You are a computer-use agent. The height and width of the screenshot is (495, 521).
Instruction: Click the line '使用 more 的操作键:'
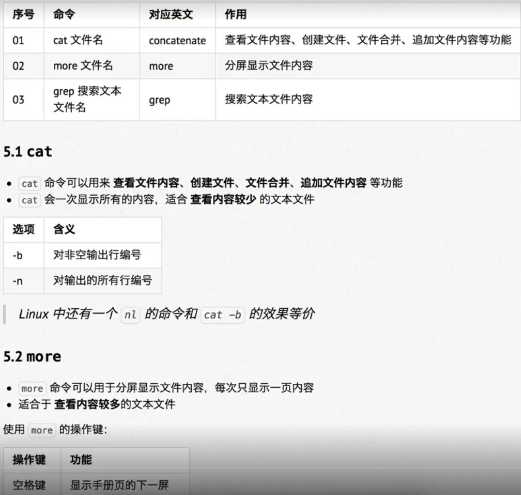click(x=55, y=430)
